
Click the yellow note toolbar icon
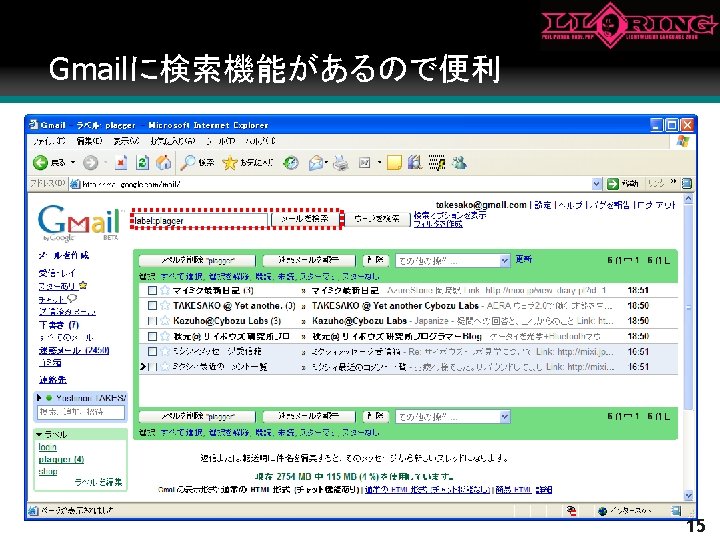click(394, 163)
